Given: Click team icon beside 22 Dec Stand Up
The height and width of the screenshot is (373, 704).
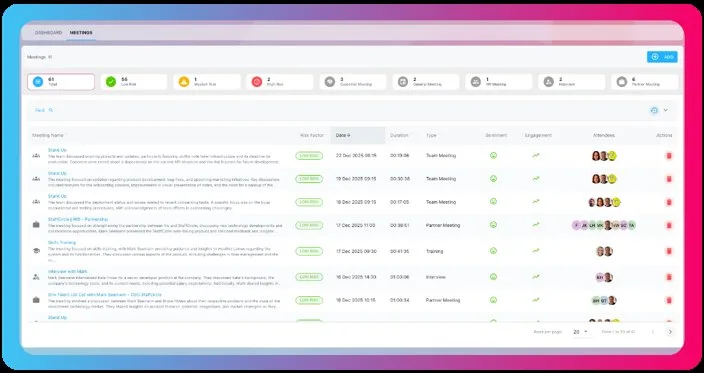Looking at the screenshot, I should 36,155.
